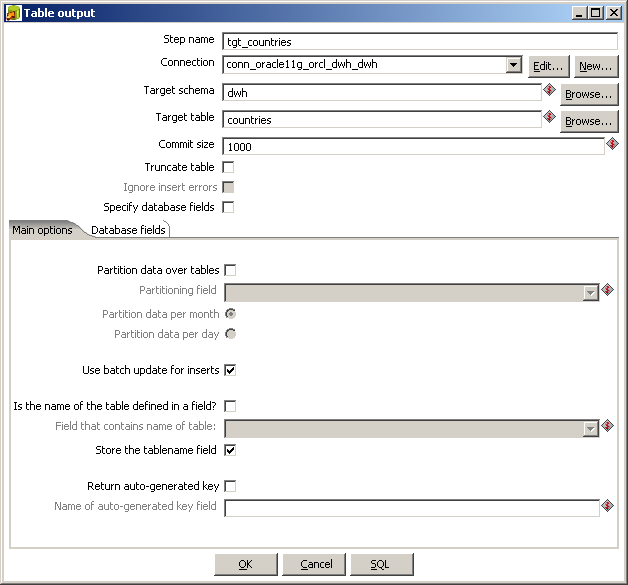
Task: Enable Partition data over tables
Action: (x=230, y=270)
